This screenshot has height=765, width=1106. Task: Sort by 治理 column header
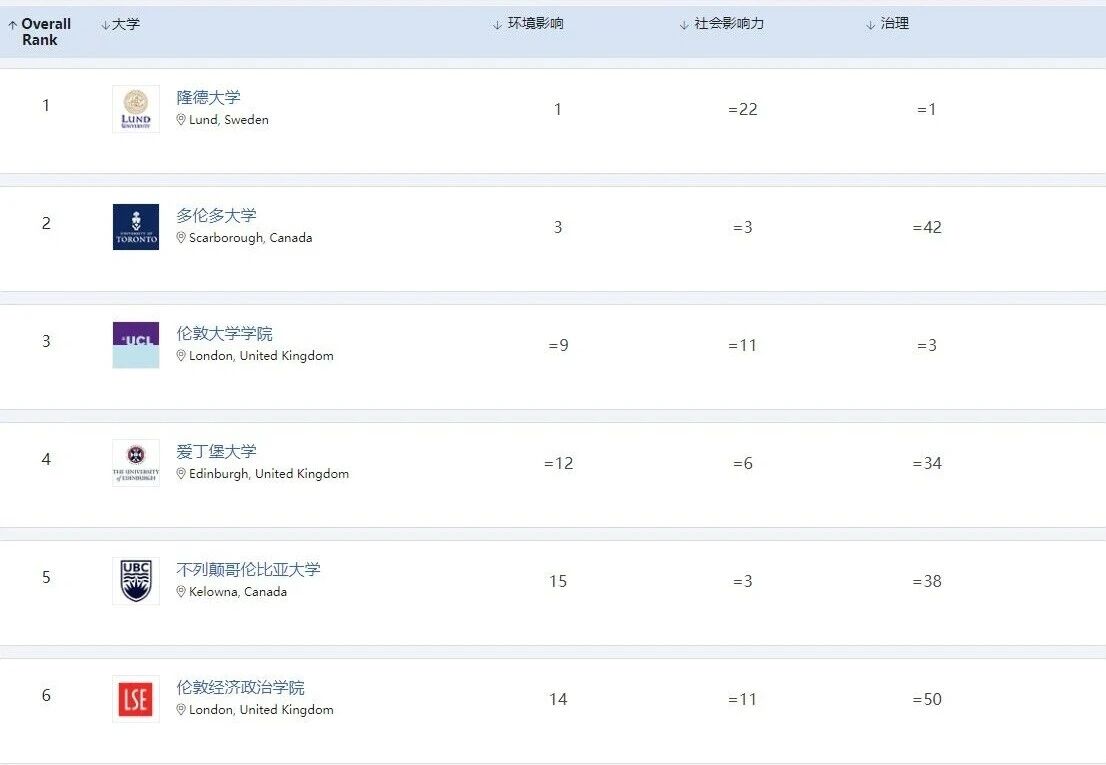click(894, 24)
